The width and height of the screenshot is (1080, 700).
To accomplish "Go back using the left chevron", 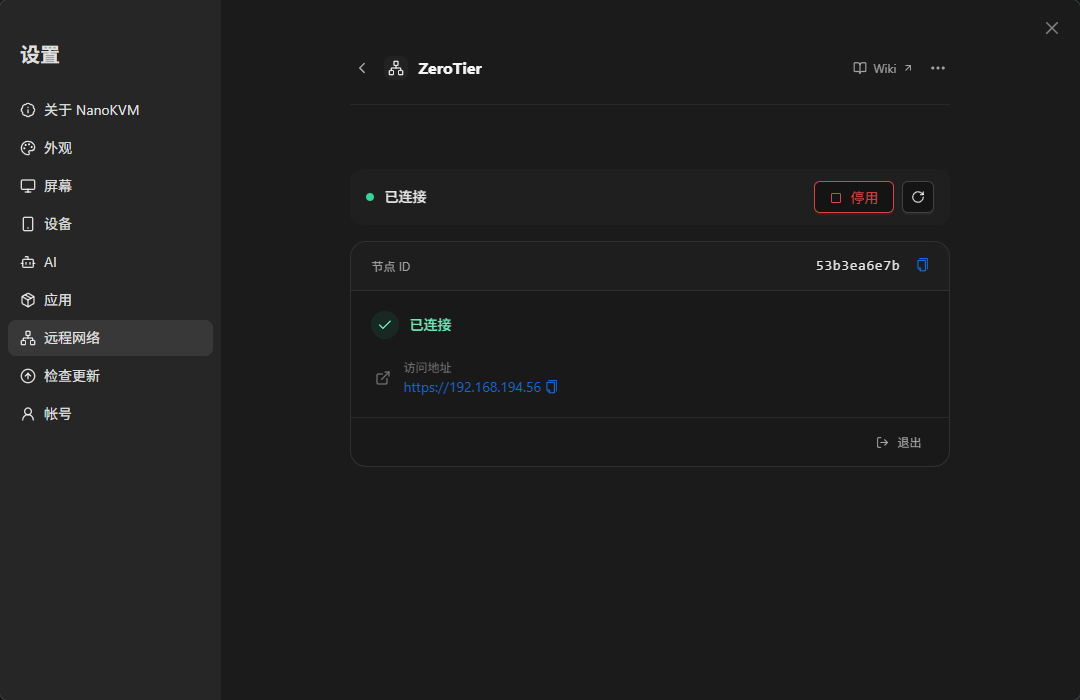I will click(362, 68).
